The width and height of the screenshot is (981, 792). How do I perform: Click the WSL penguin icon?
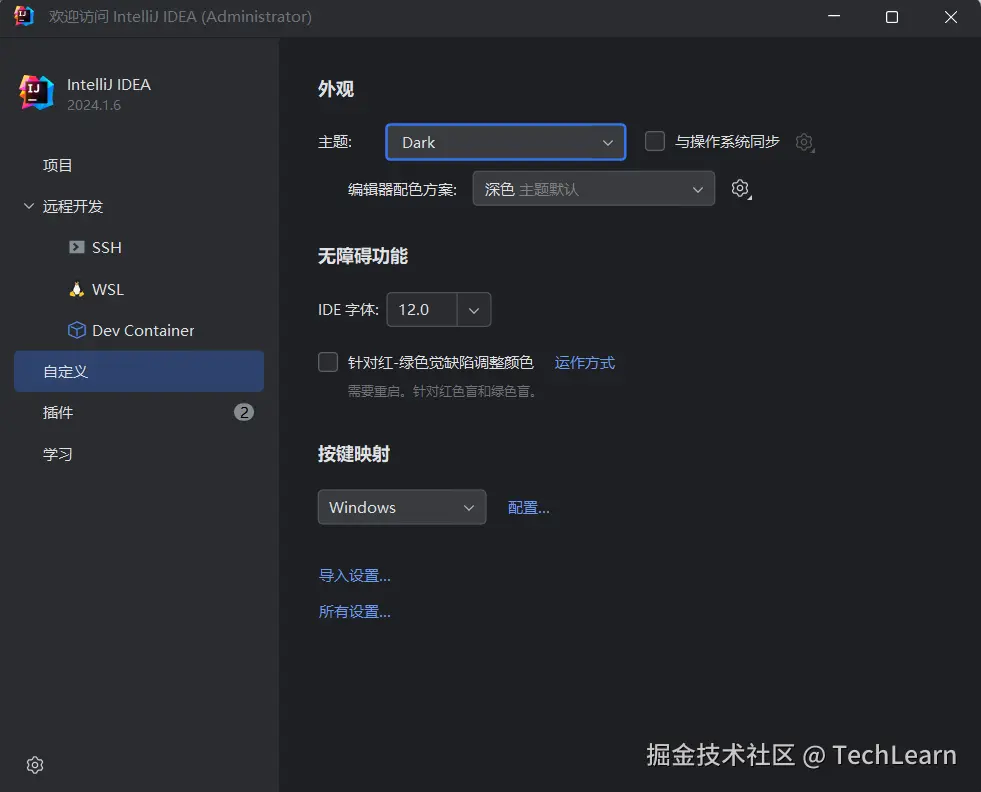coord(76,289)
